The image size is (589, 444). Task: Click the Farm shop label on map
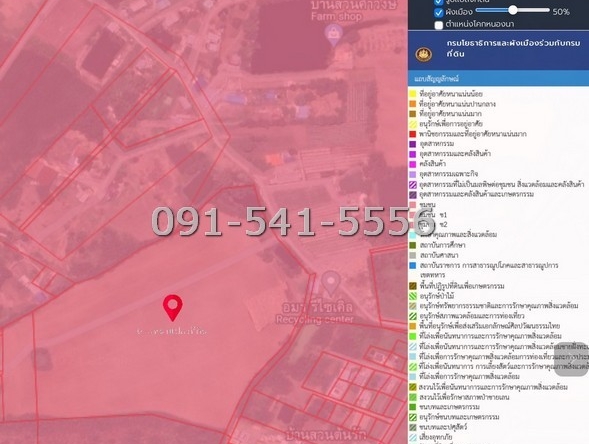coord(337,17)
